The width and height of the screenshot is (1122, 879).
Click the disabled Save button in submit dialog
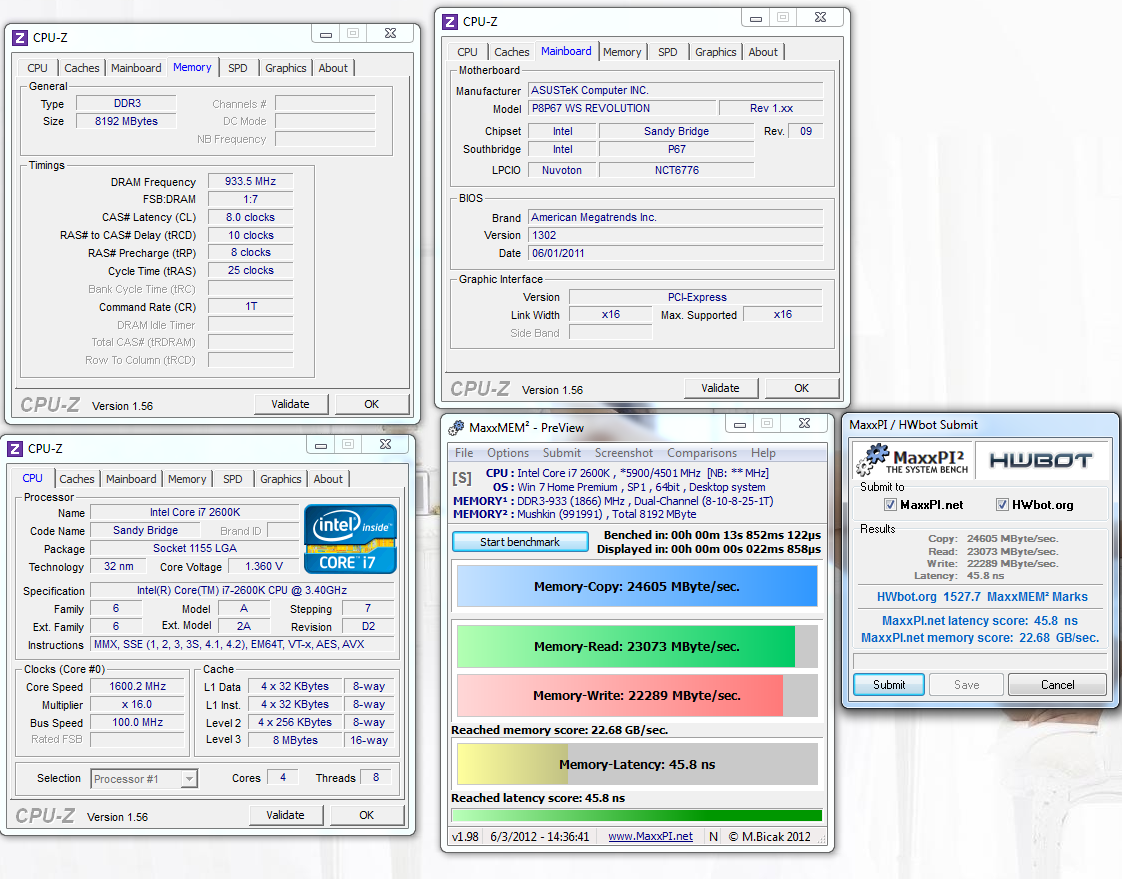(967, 685)
